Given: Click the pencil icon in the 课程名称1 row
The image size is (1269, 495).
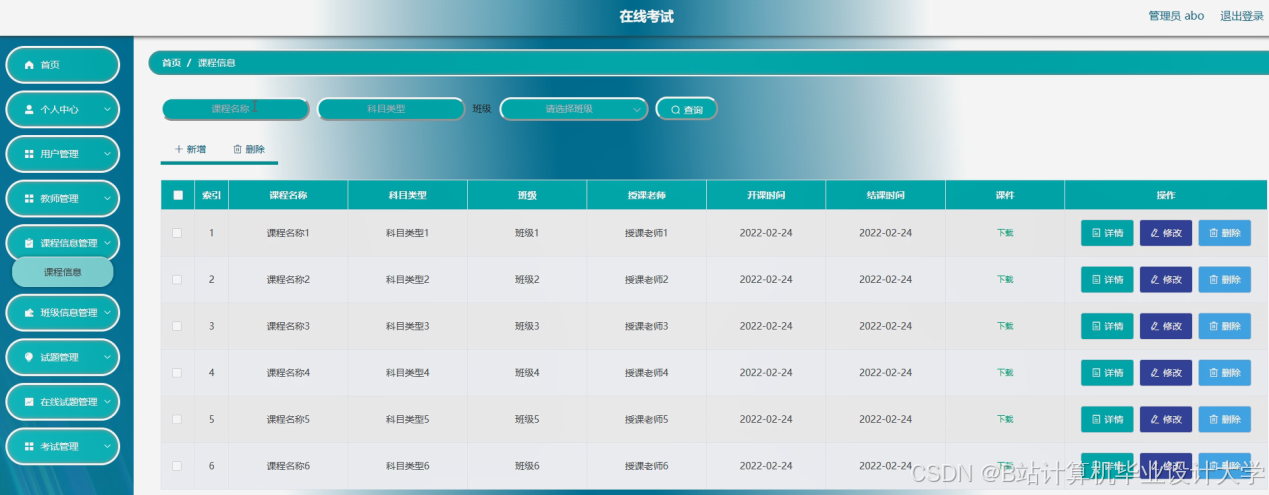Looking at the screenshot, I should 1155,233.
